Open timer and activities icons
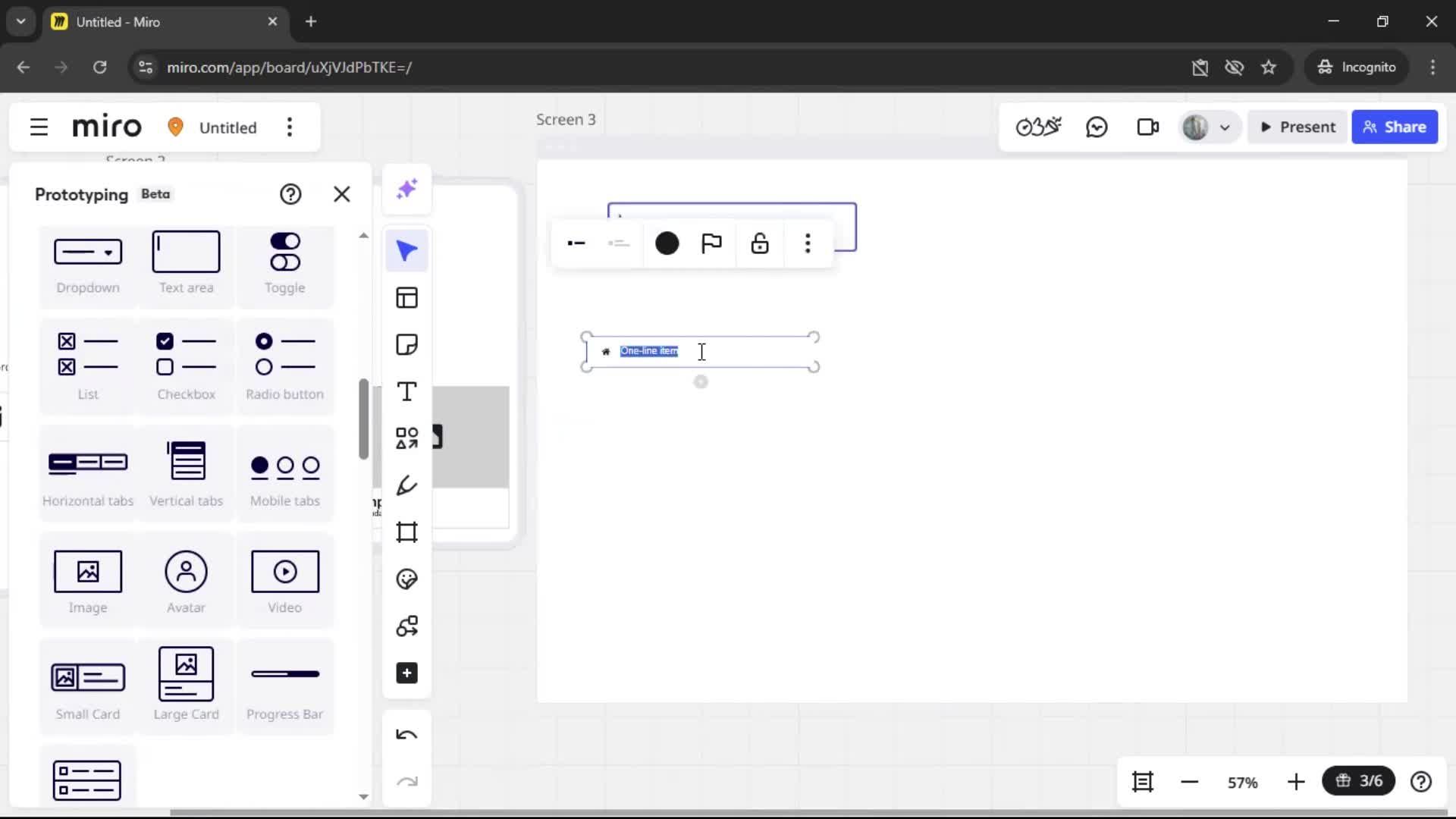 (1039, 127)
